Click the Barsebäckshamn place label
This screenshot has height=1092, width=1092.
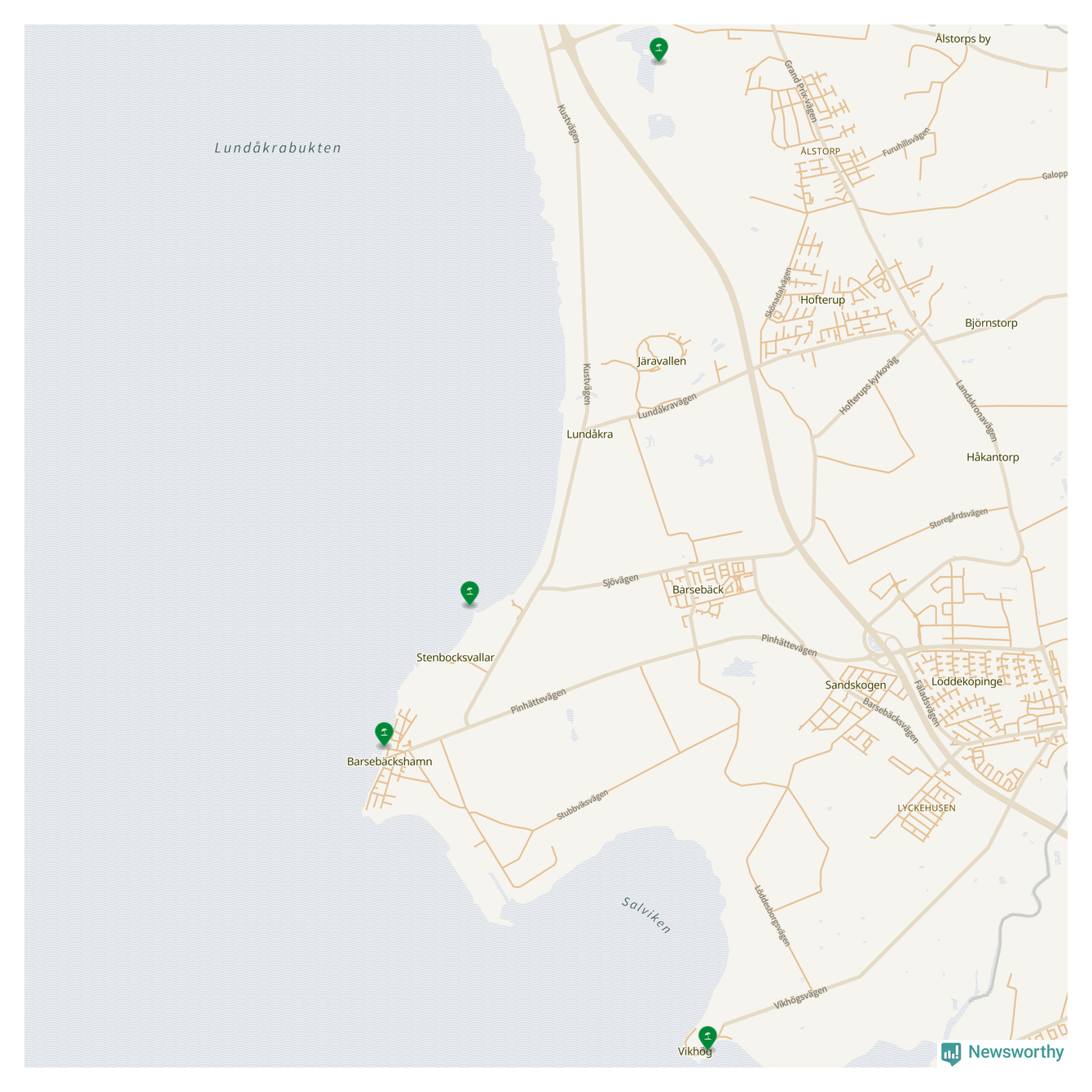pyautogui.click(x=390, y=762)
